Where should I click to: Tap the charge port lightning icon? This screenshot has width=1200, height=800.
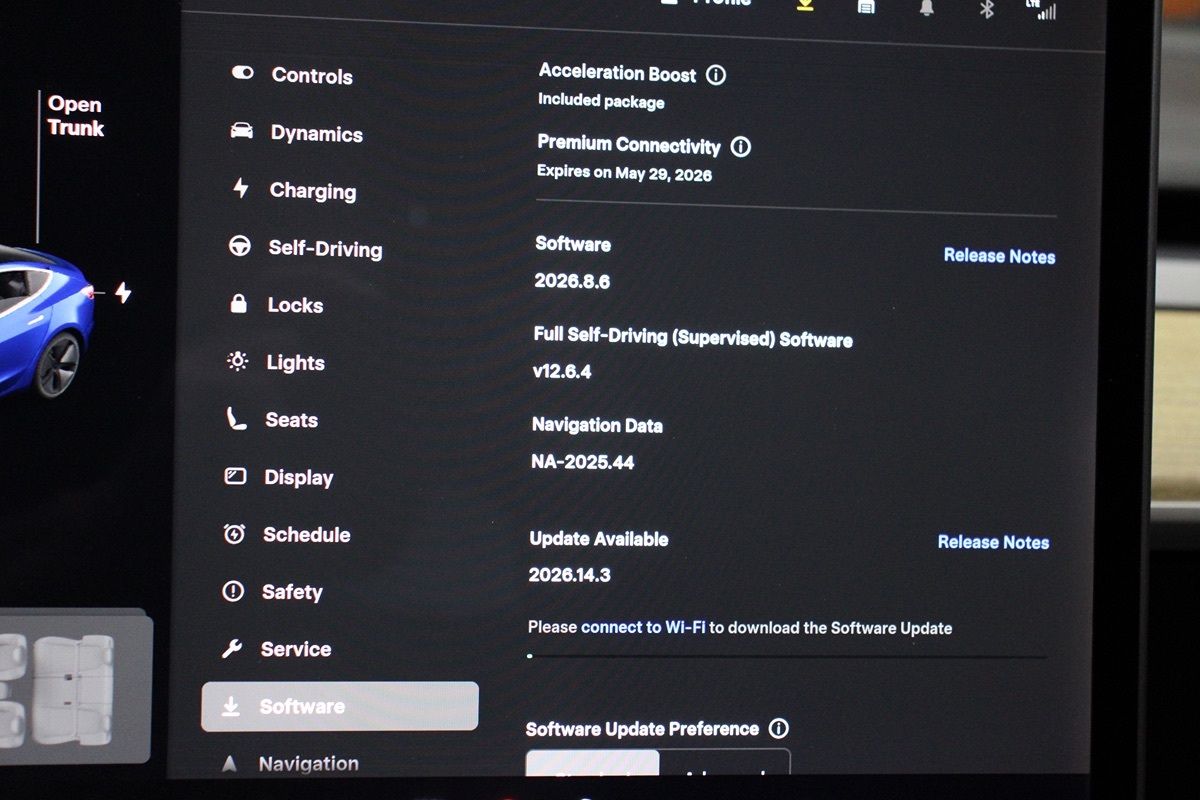(123, 292)
